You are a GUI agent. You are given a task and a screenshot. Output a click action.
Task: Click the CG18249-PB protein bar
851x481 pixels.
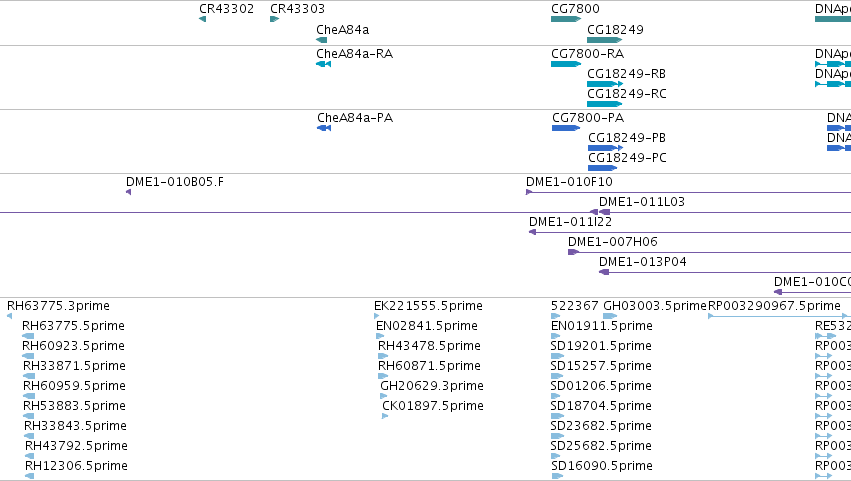point(606,148)
